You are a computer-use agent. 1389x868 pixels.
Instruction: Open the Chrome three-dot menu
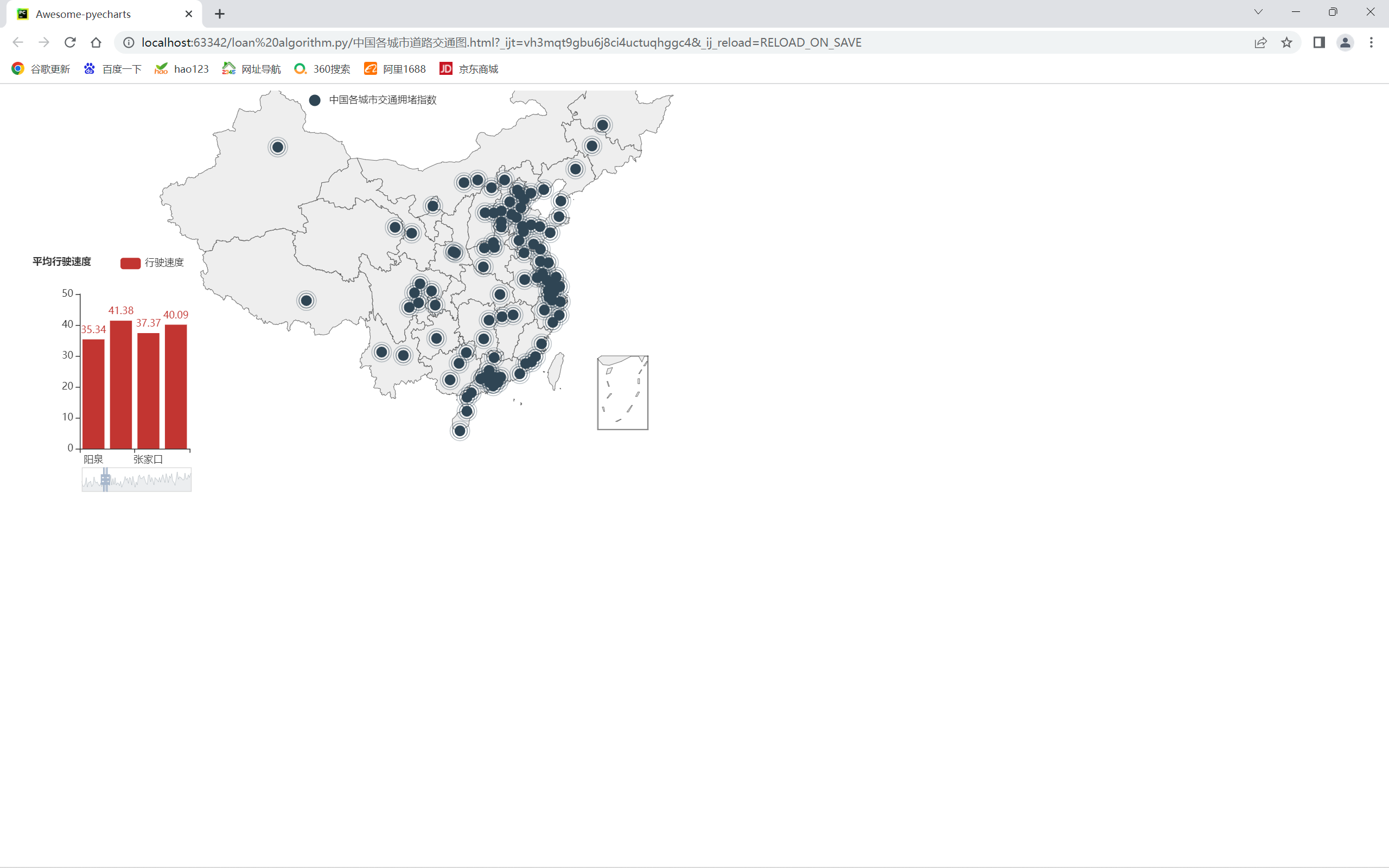click(1371, 42)
